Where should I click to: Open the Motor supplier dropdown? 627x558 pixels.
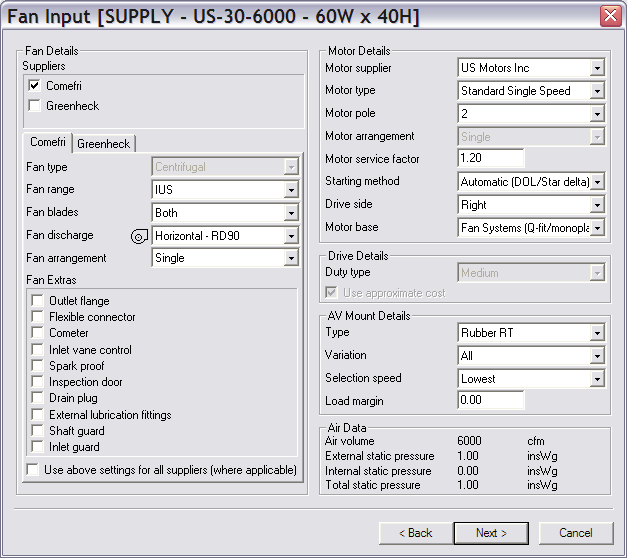coord(597,68)
